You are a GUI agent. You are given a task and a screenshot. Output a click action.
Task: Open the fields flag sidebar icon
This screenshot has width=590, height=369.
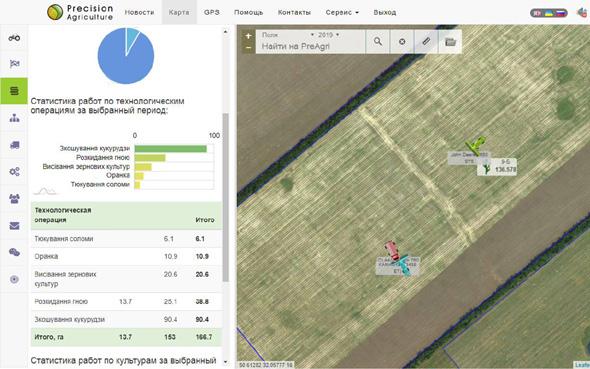(x=14, y=64)
